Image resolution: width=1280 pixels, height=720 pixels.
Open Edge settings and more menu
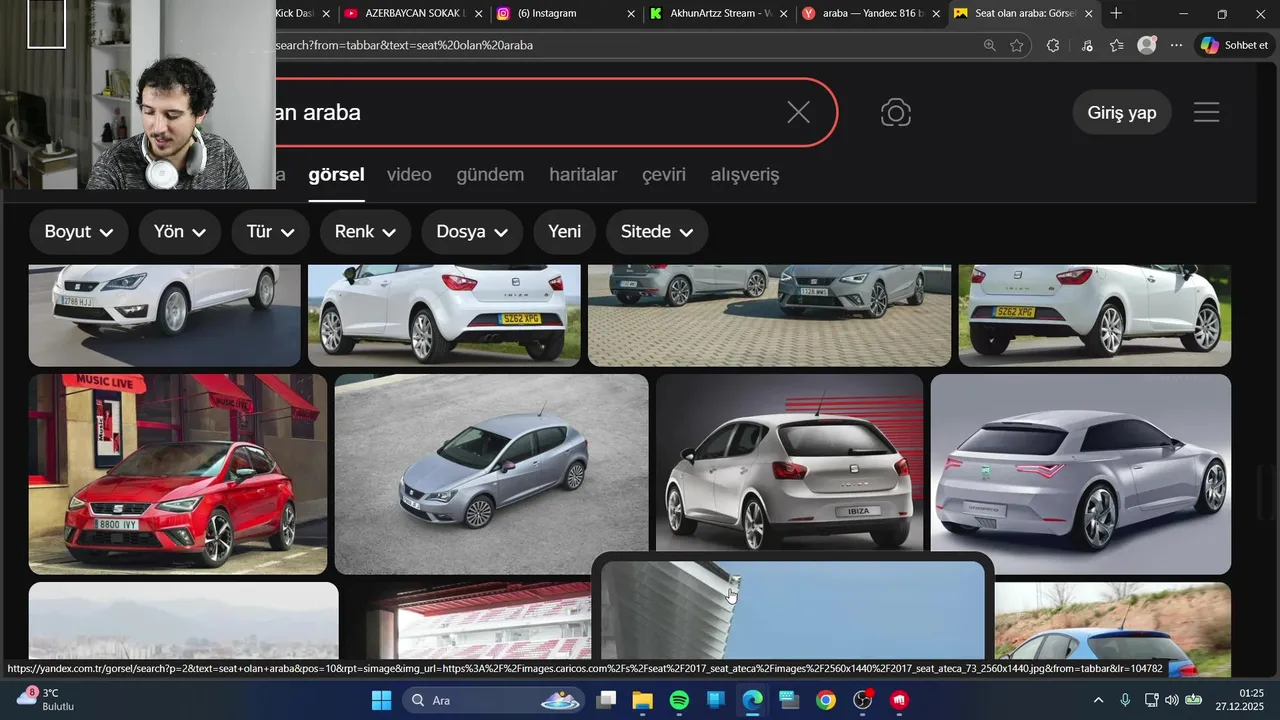[1176, 45]
